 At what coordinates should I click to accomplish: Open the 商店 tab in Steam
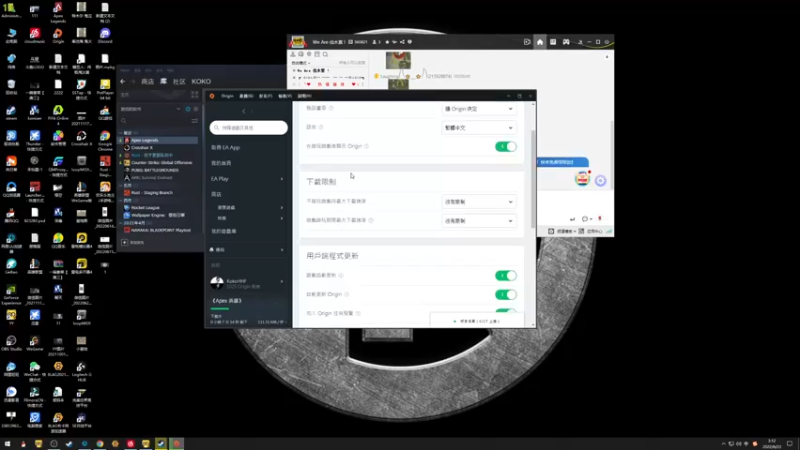[147, 82]
